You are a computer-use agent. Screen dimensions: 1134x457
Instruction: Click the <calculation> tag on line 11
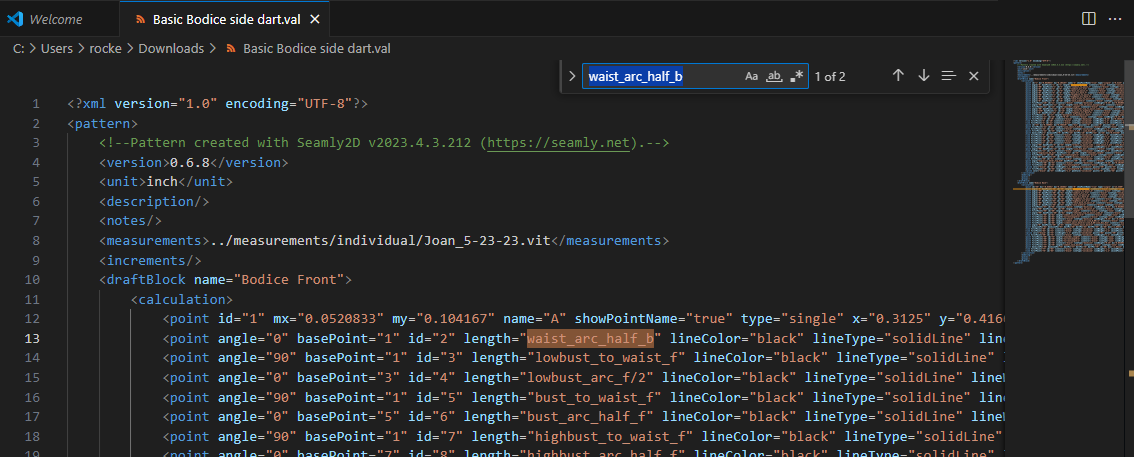point(182,299)
